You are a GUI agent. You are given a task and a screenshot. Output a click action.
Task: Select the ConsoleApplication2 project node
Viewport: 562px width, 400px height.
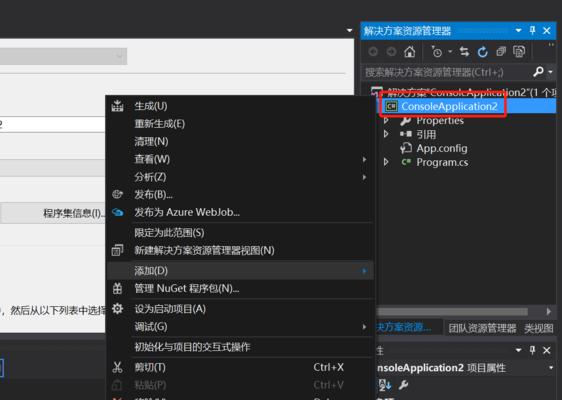pos(449,106)
